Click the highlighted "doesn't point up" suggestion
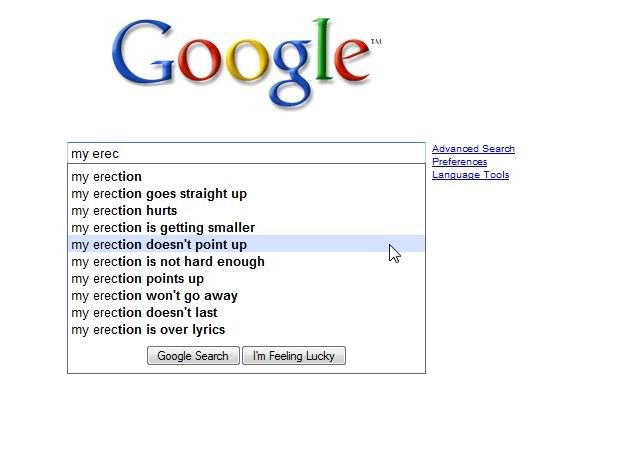The height and width of the screenshot is (467, 641). tap(159, 245)
